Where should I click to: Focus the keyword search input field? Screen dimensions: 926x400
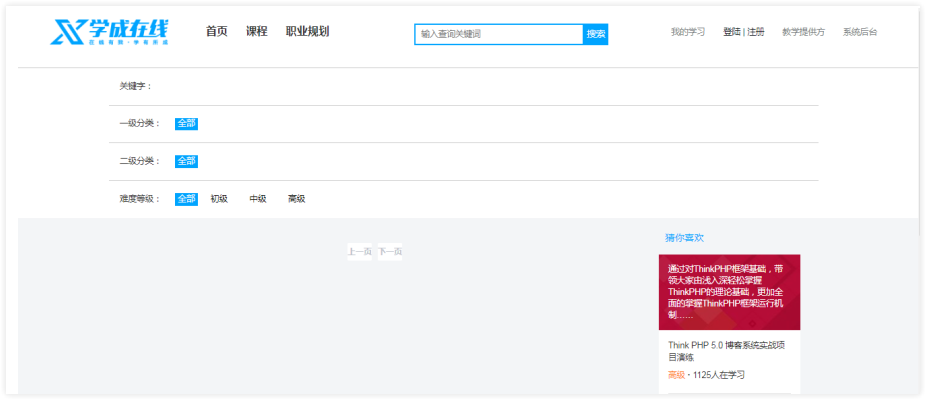pos(499,34)
